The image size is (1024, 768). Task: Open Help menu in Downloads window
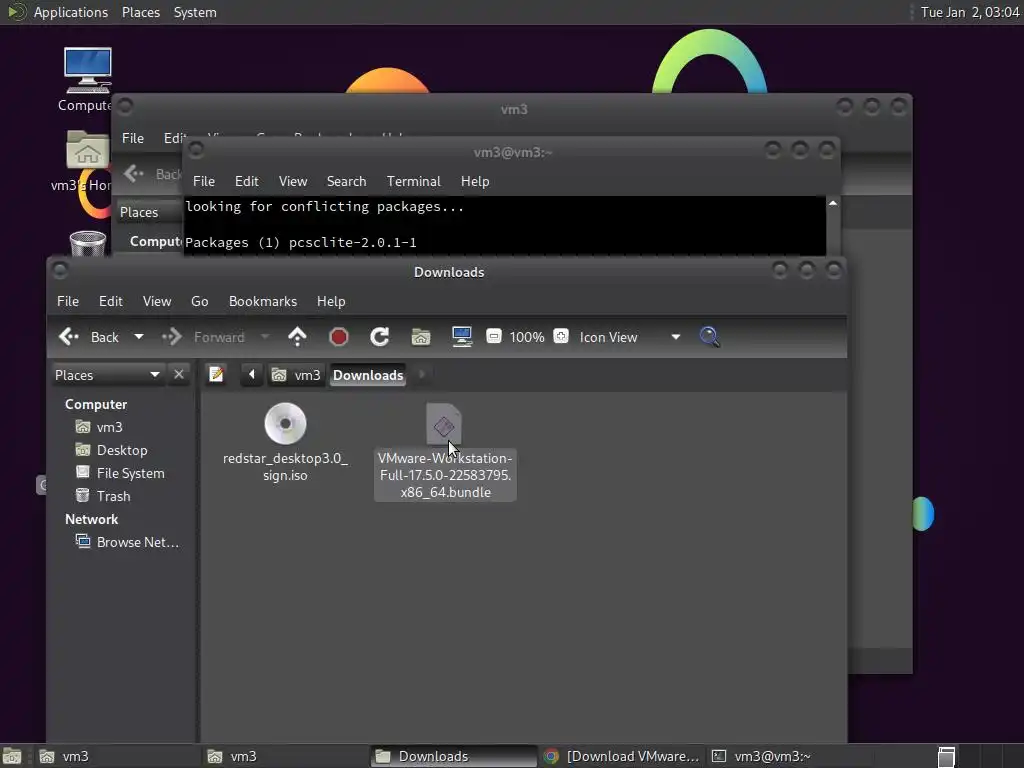click(x=330, y=301)
